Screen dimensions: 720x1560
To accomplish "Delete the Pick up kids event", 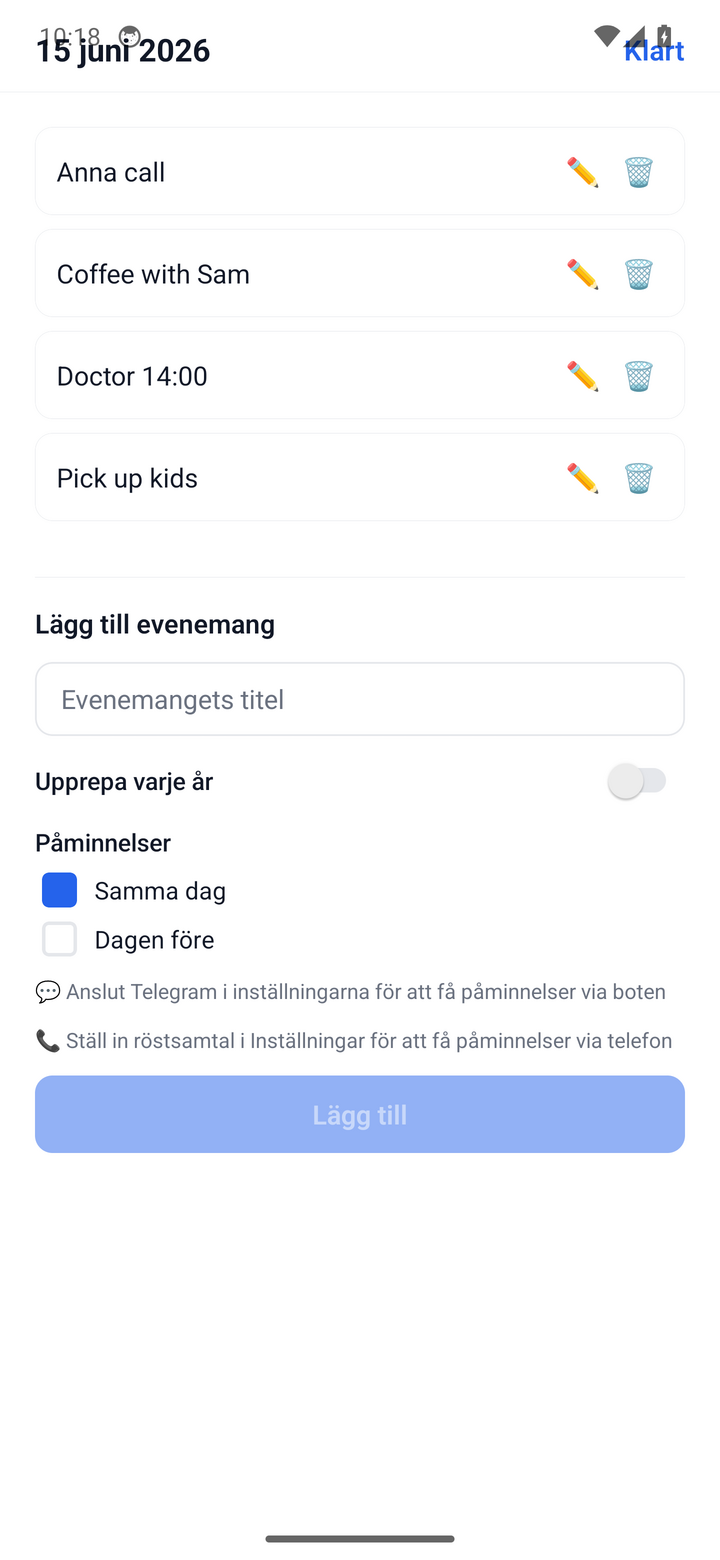I will tap(639, 478).
